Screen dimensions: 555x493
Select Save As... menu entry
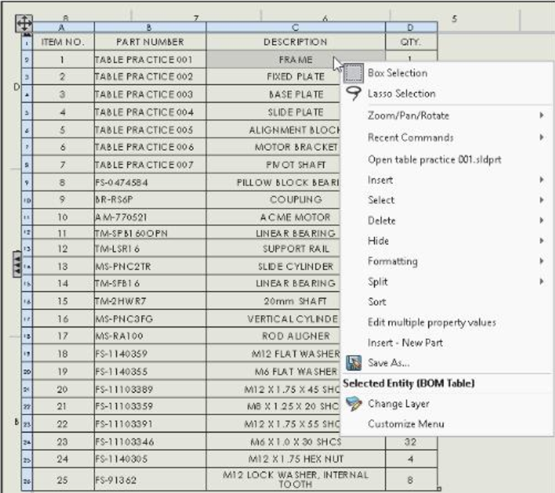[x=389, y=363]
